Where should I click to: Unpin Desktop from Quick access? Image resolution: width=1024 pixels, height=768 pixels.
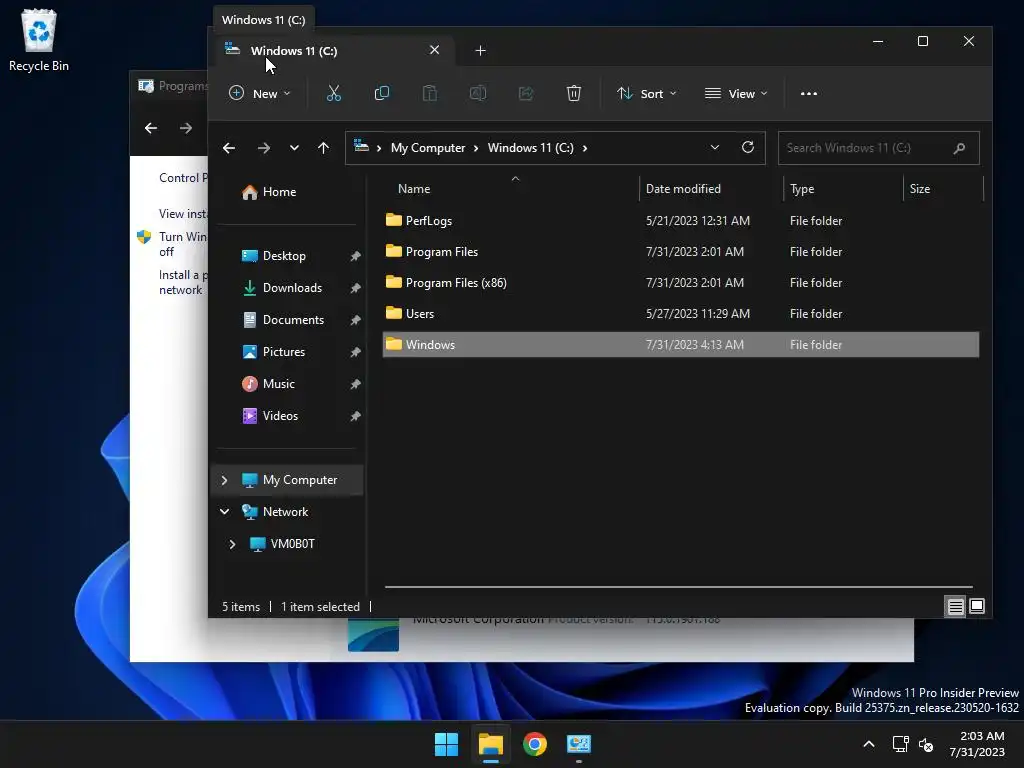click(355, 256)
